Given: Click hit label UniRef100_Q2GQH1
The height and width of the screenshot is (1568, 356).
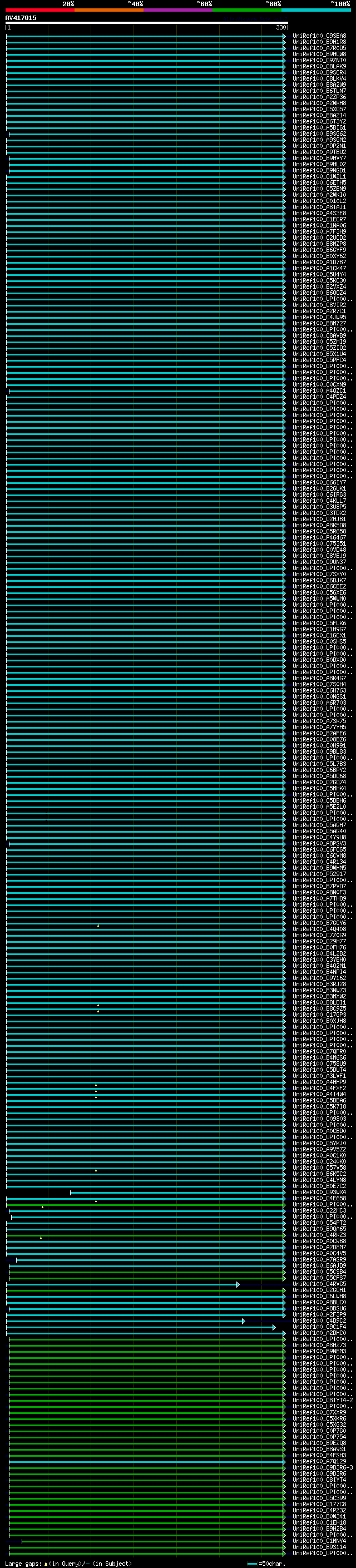Looking at the screenshot, I should click(319, 1290).
